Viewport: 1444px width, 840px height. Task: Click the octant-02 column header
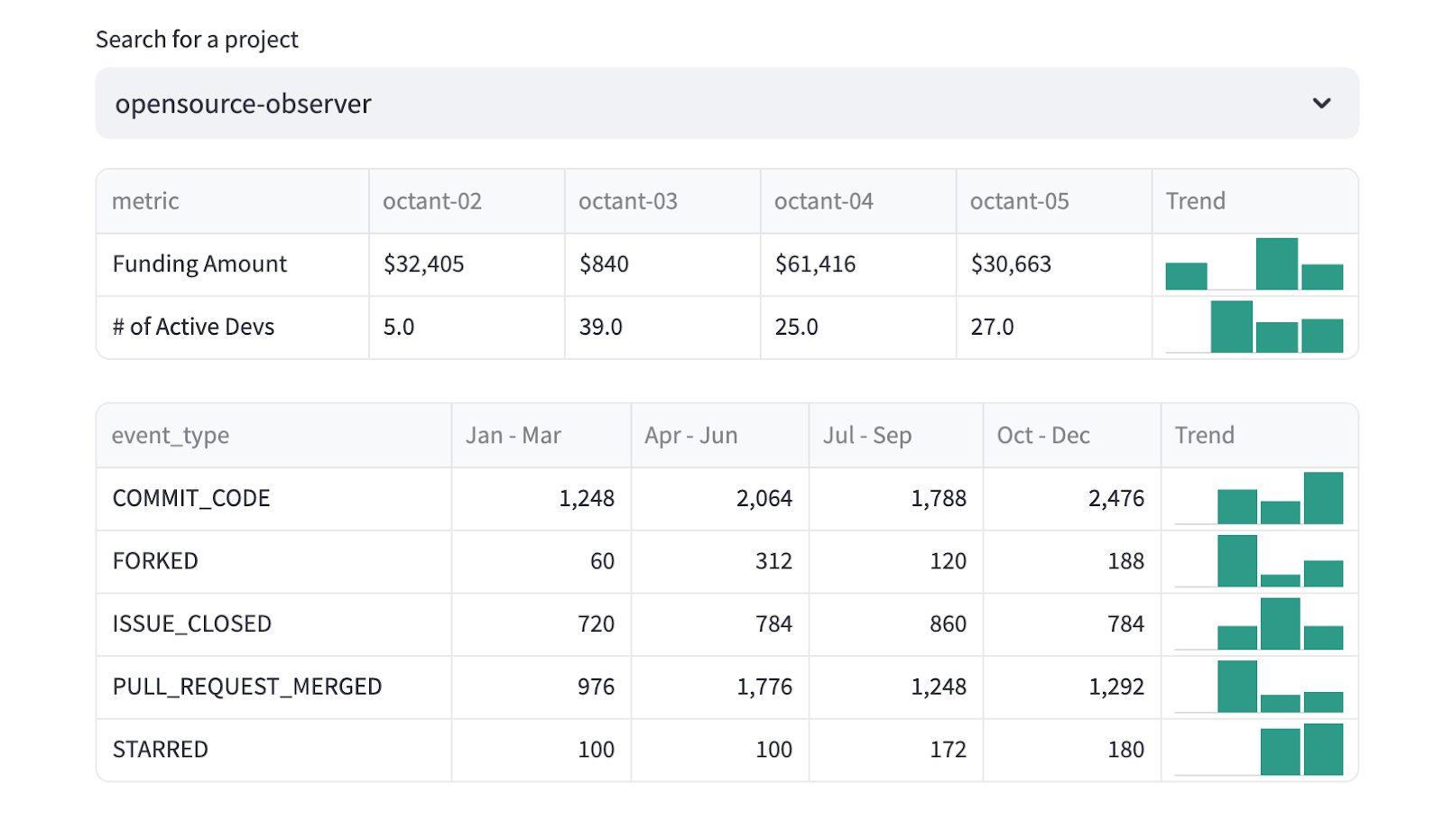tap(432, 201)
